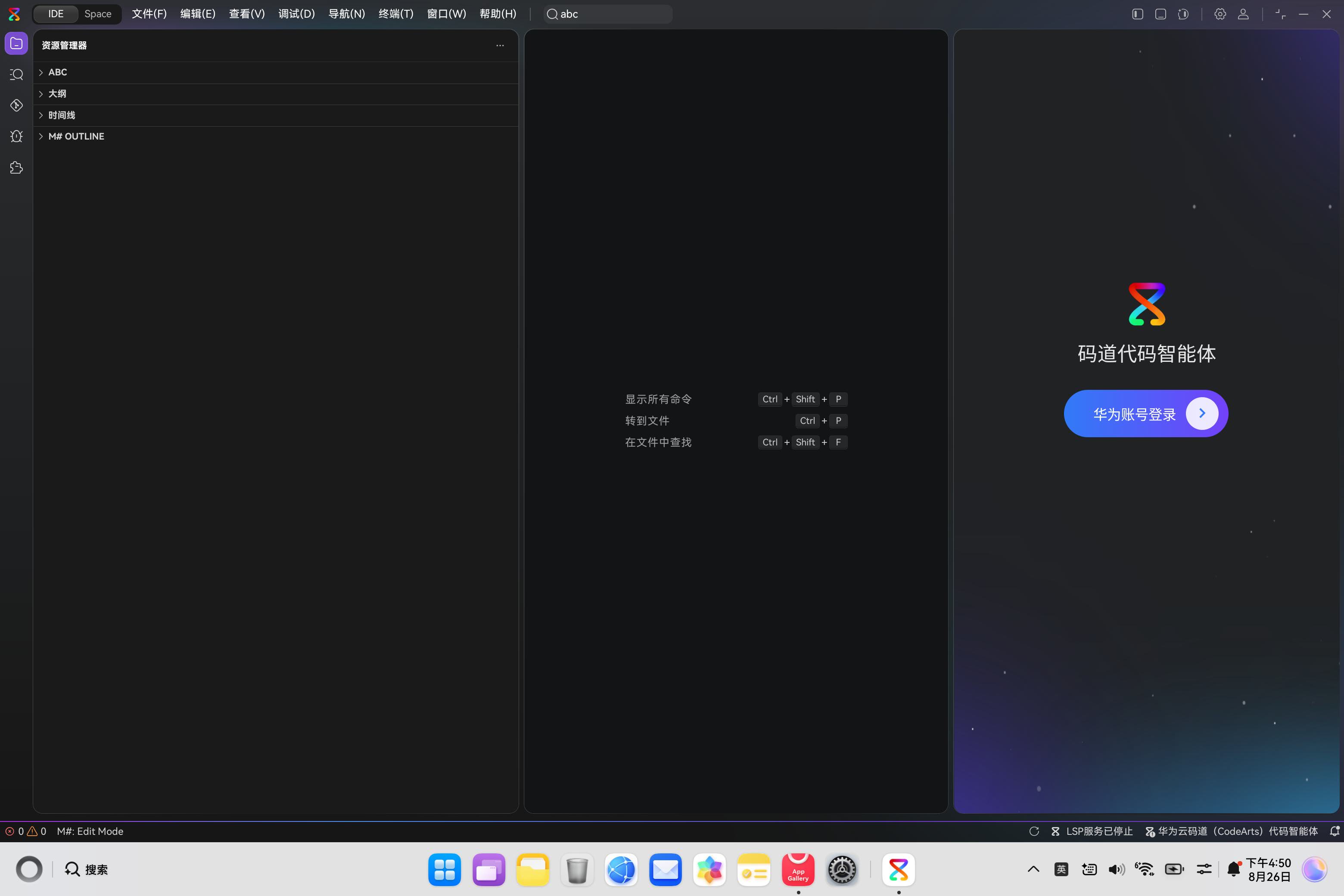Open the blue four-squares app grid in the dock
Viewport: 1344px width, 896px height.
[x=445, y=870]
